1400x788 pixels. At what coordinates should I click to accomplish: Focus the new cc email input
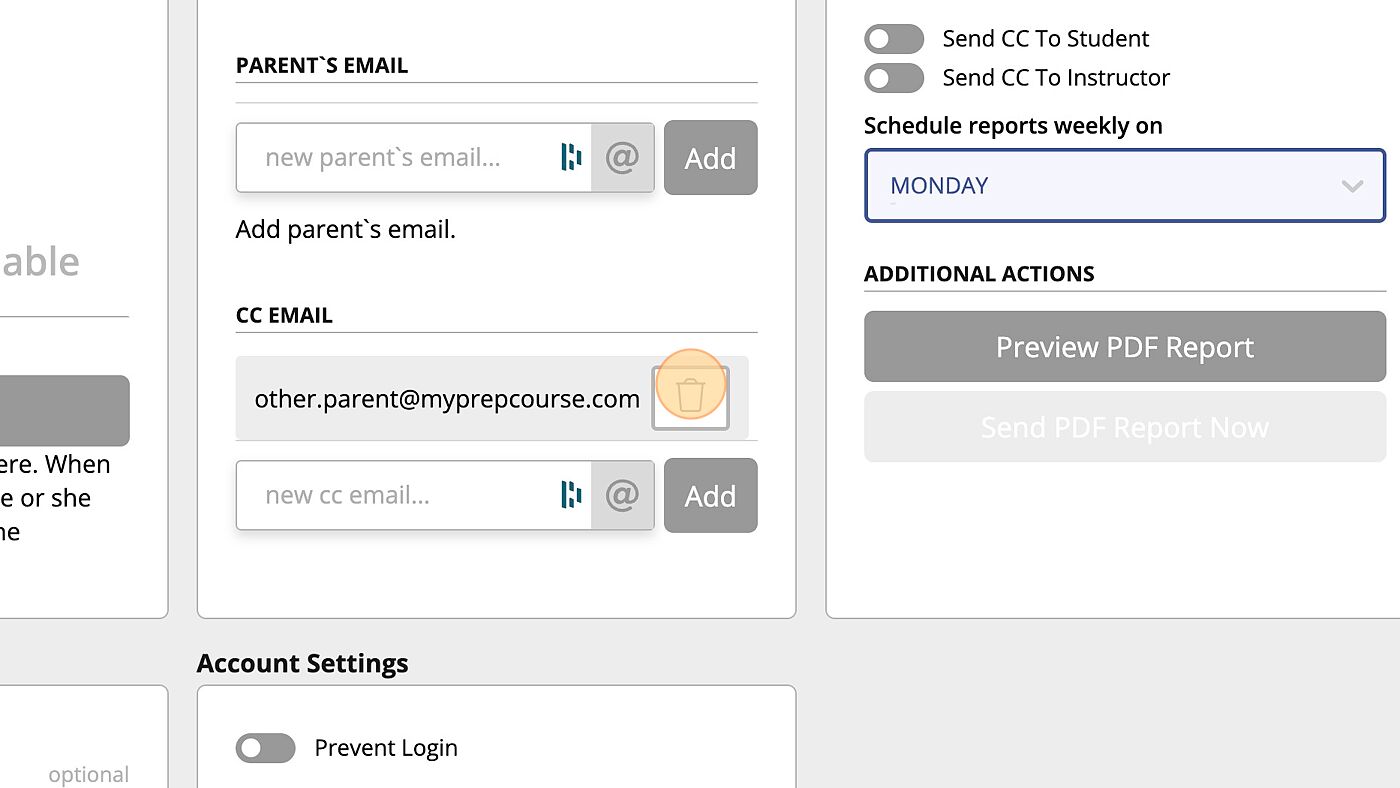click(x=400, y=495)
